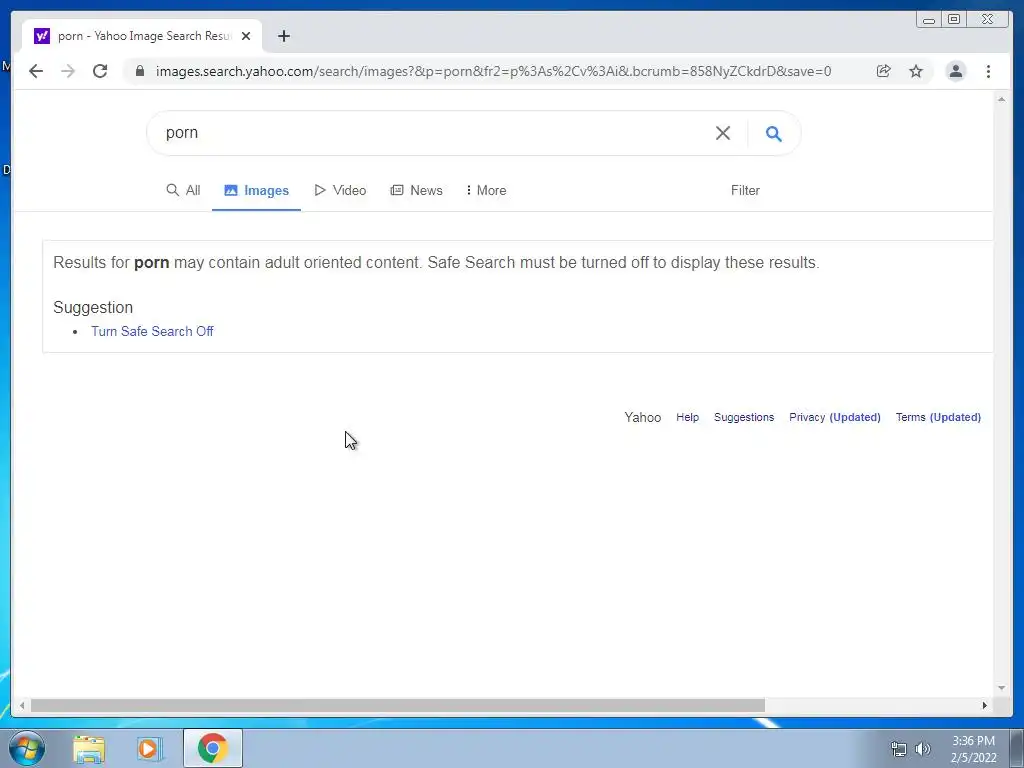Click the taskbar clock and date
1024x768 pixels.
point(973,749)
